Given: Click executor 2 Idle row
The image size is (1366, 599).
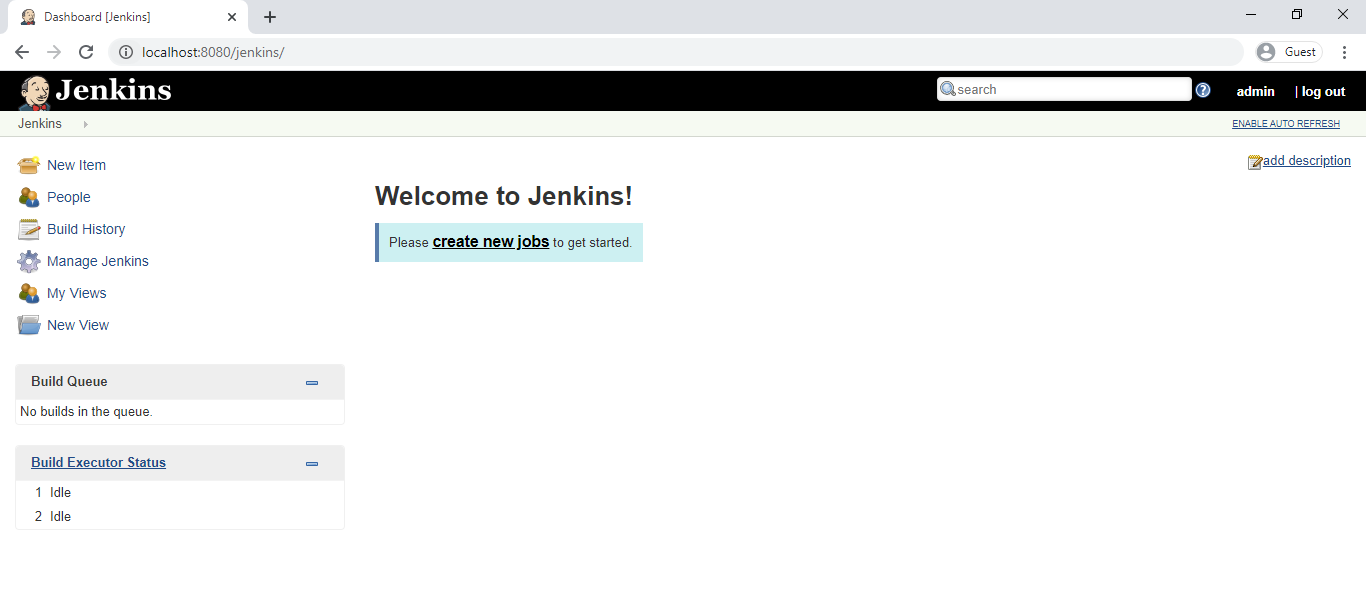Looking at the screenshot, I should [180, 517].
